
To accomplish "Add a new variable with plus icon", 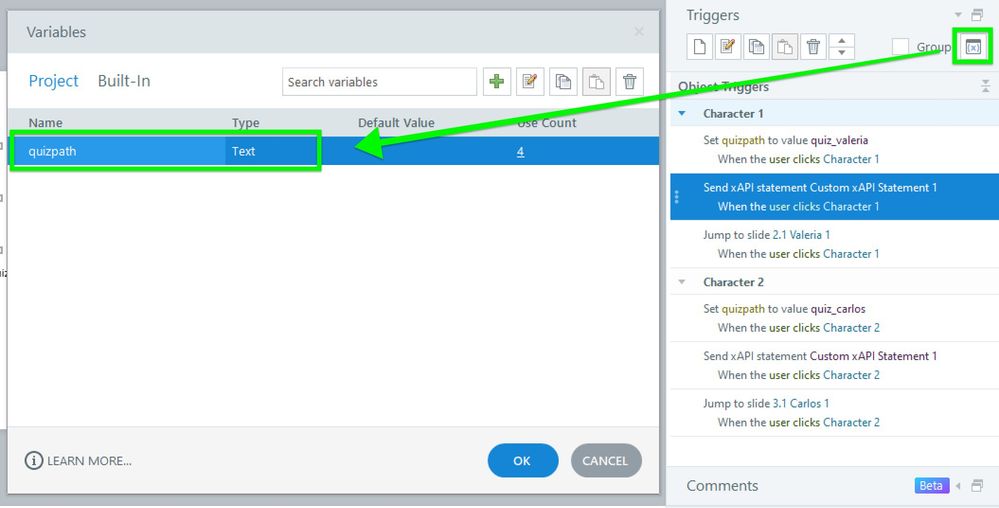I will [x=497, y=82].
